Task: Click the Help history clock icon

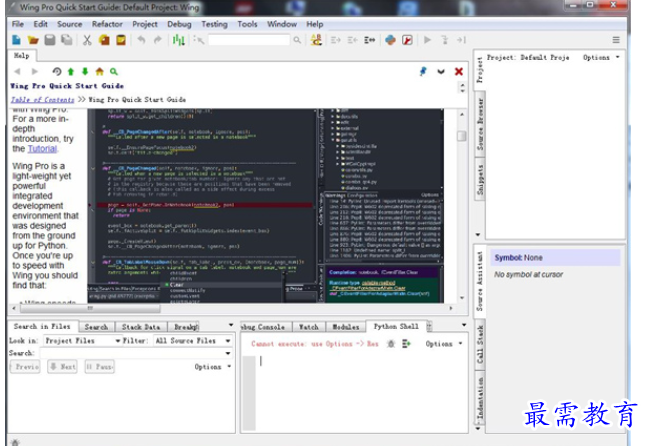Action: pos(57,72)
